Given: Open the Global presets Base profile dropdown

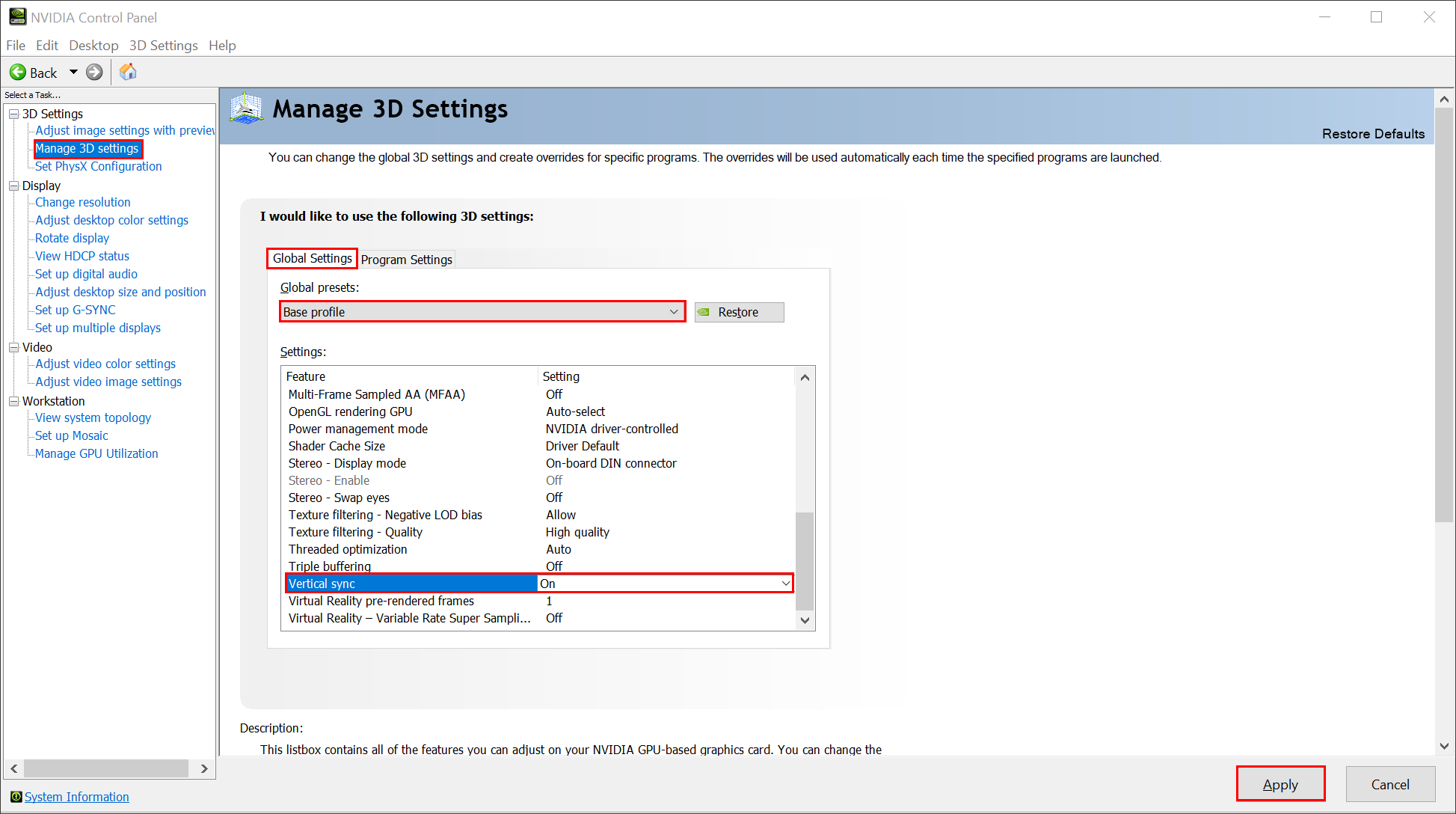Looking at the screenshot, I should tap(673, 312).
